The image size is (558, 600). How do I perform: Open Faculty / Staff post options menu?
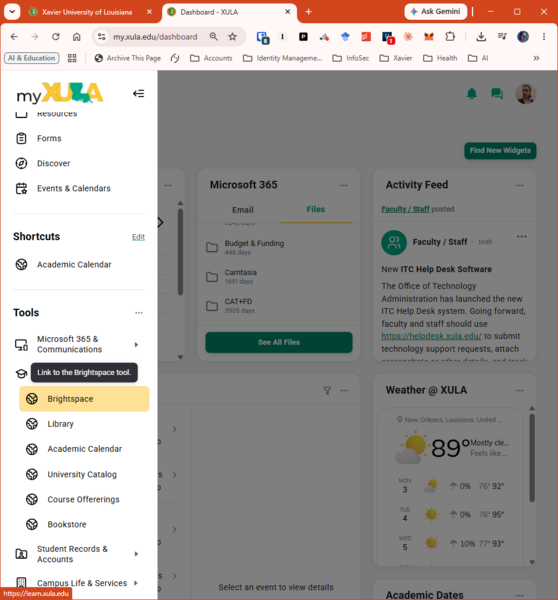(522, 236)
